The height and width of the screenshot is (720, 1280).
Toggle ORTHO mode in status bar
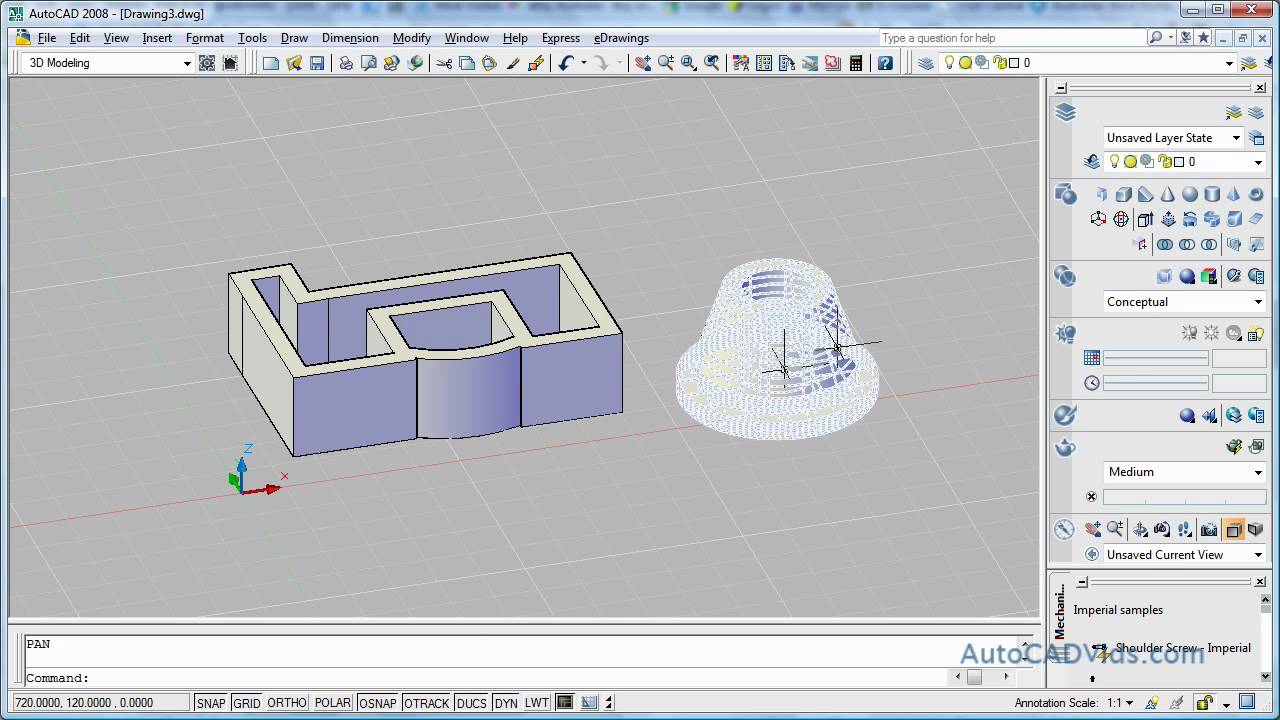(287, 703)
